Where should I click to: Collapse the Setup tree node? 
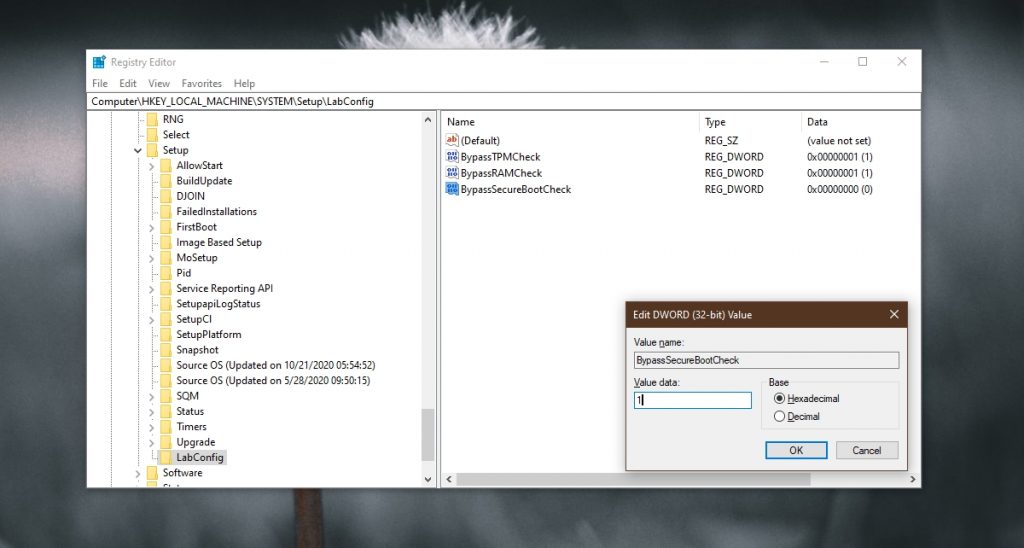(137, 150)
